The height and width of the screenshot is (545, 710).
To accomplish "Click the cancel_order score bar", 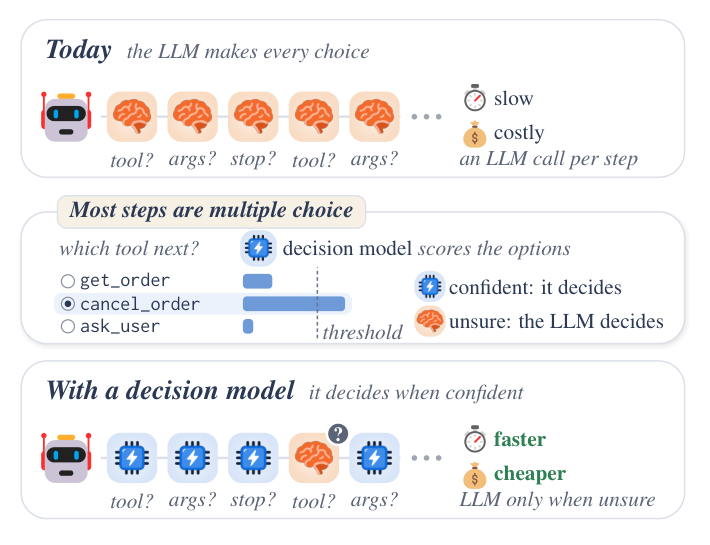I will (294, 304).
